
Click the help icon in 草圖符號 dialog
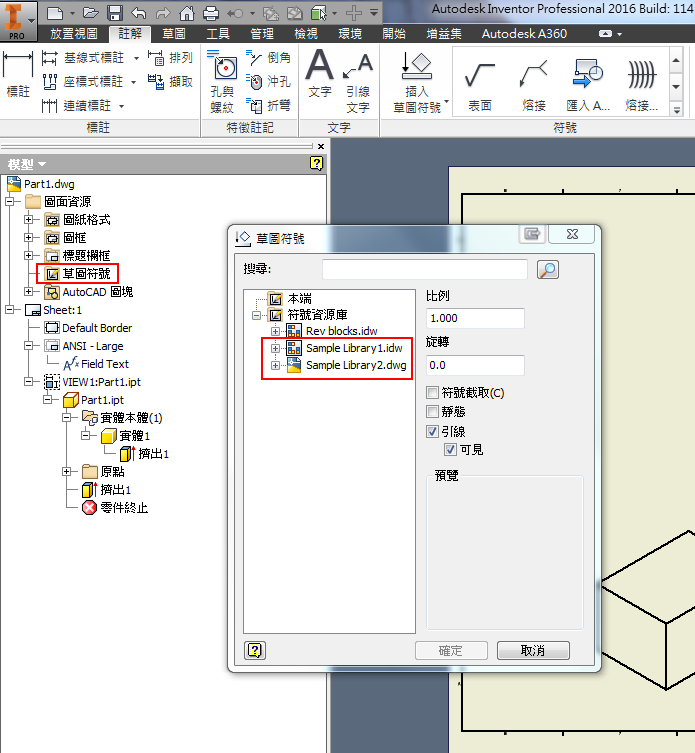(x=255, y=651)
